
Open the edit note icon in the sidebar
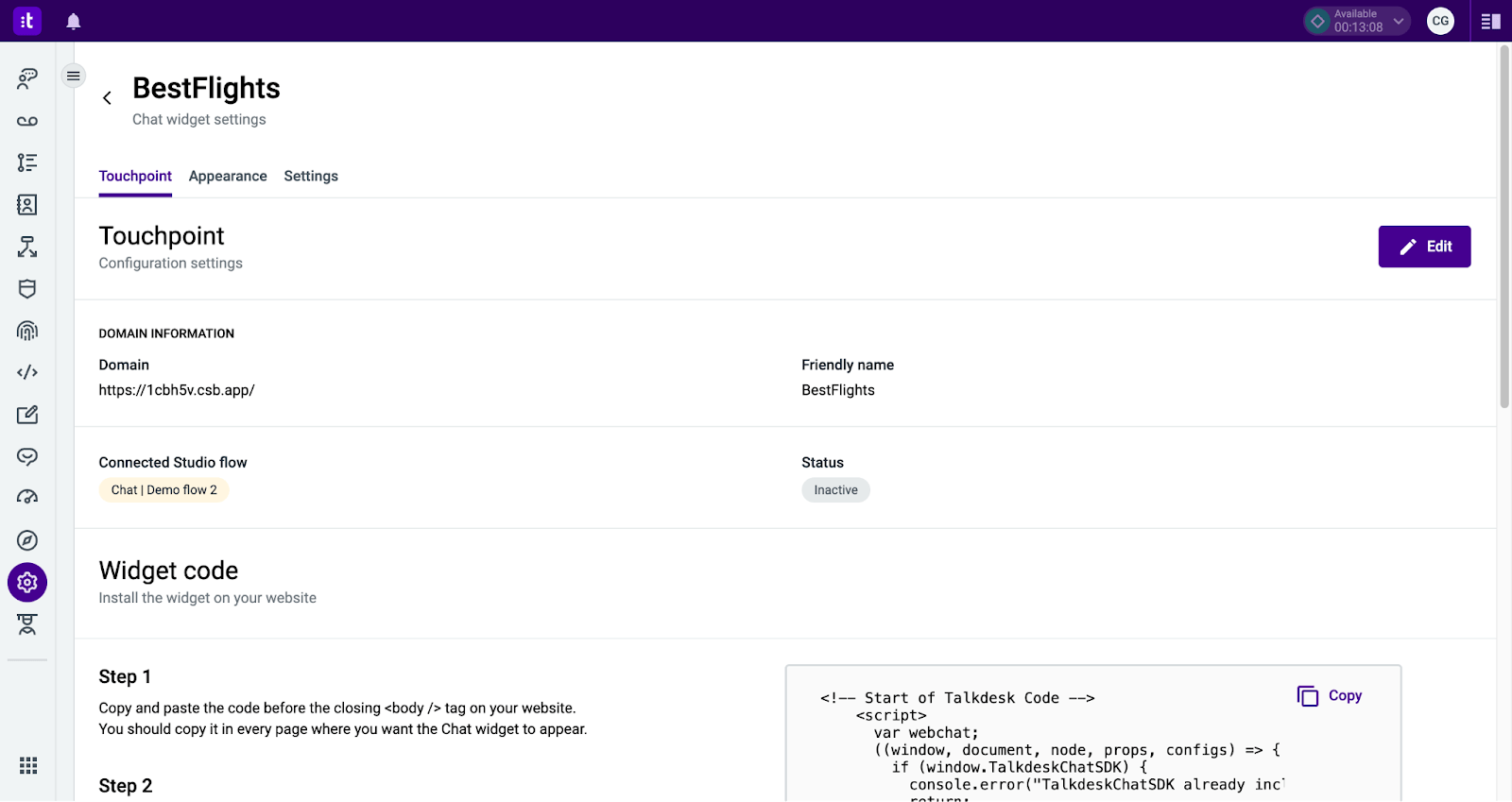click(x=27, y=415)
